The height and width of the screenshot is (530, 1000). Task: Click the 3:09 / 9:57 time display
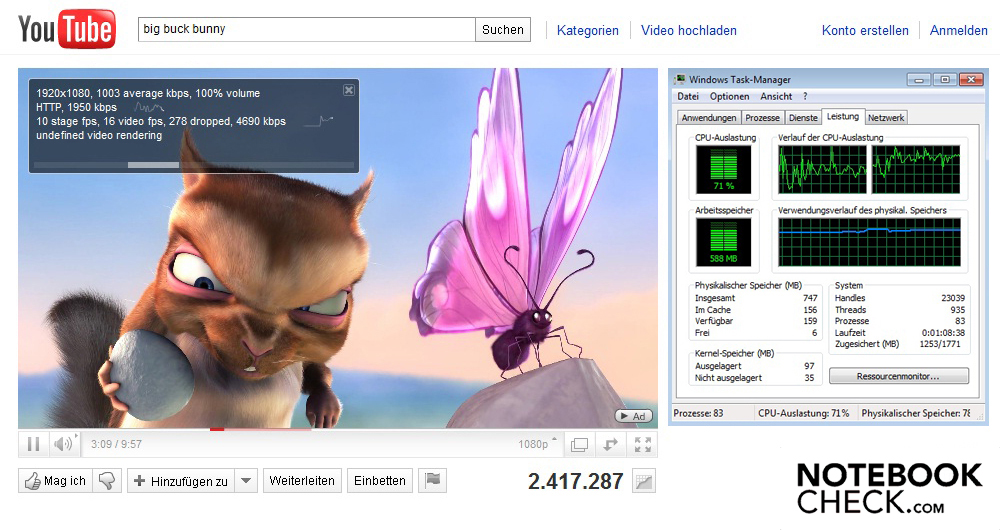(116, 444)
